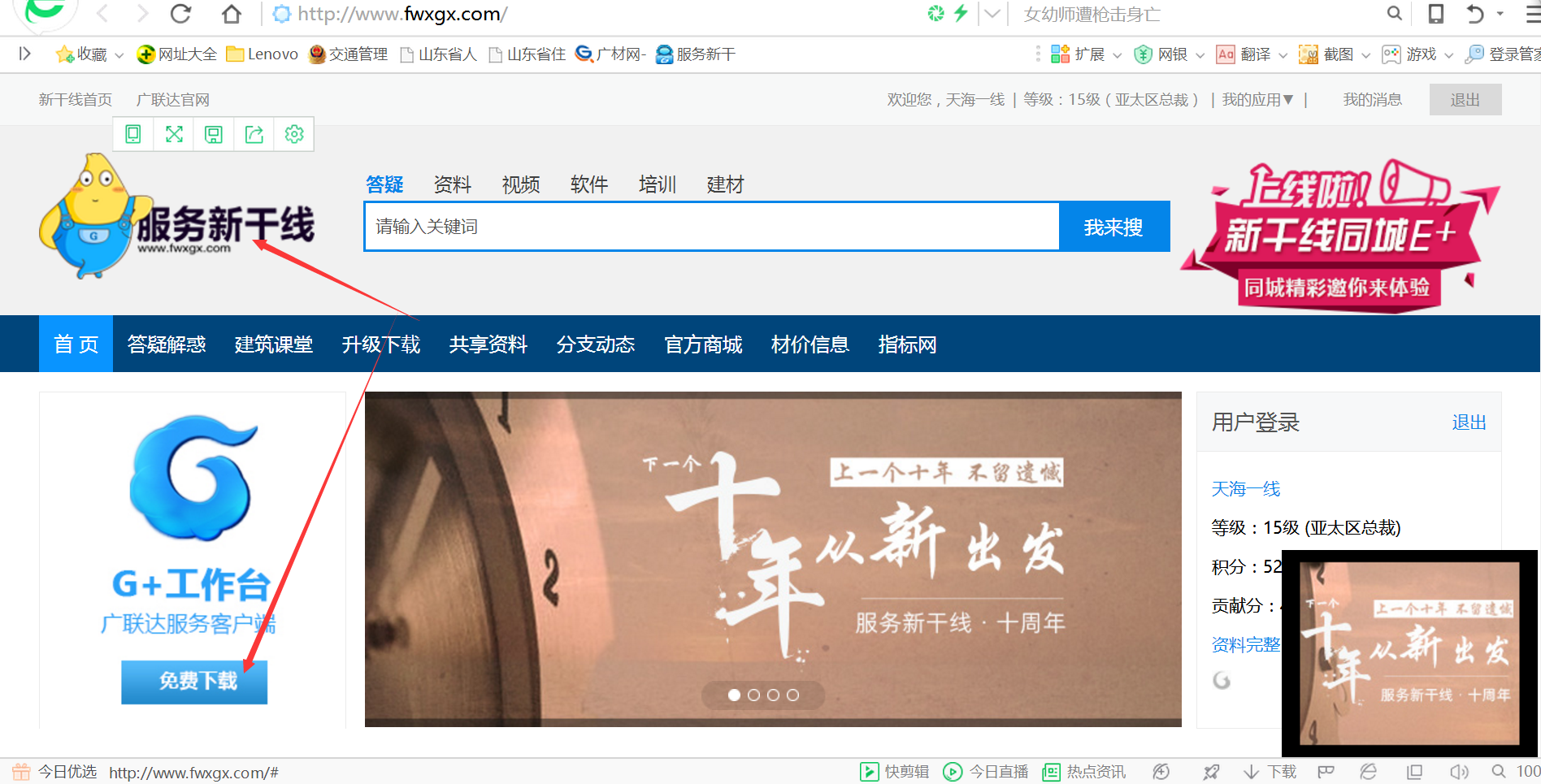Go to browser home page icon
This screenshot has width=1541, height=784.
(x=232, y=14)
